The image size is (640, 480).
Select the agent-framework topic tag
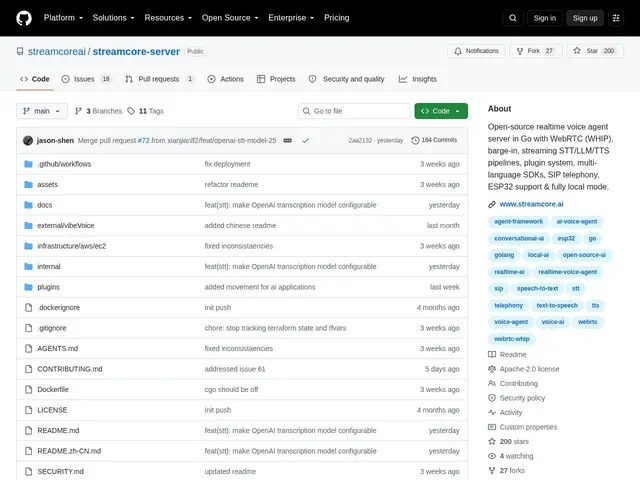[518, 222]
